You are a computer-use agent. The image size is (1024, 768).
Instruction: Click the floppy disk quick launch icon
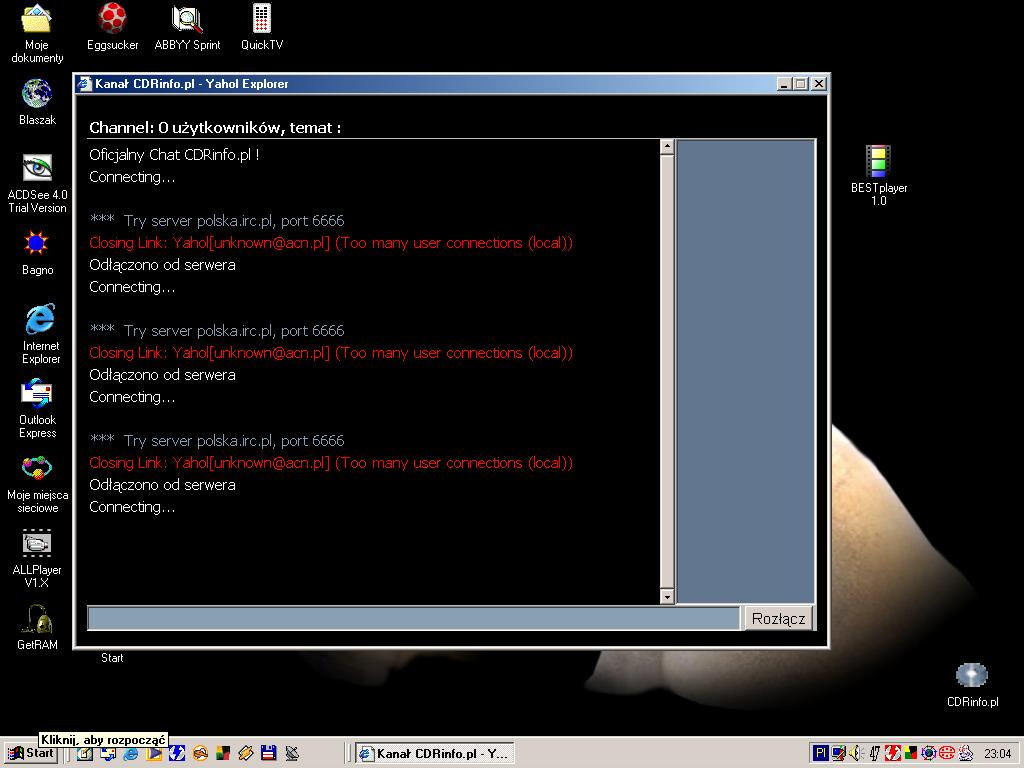[x=268, y=753]
